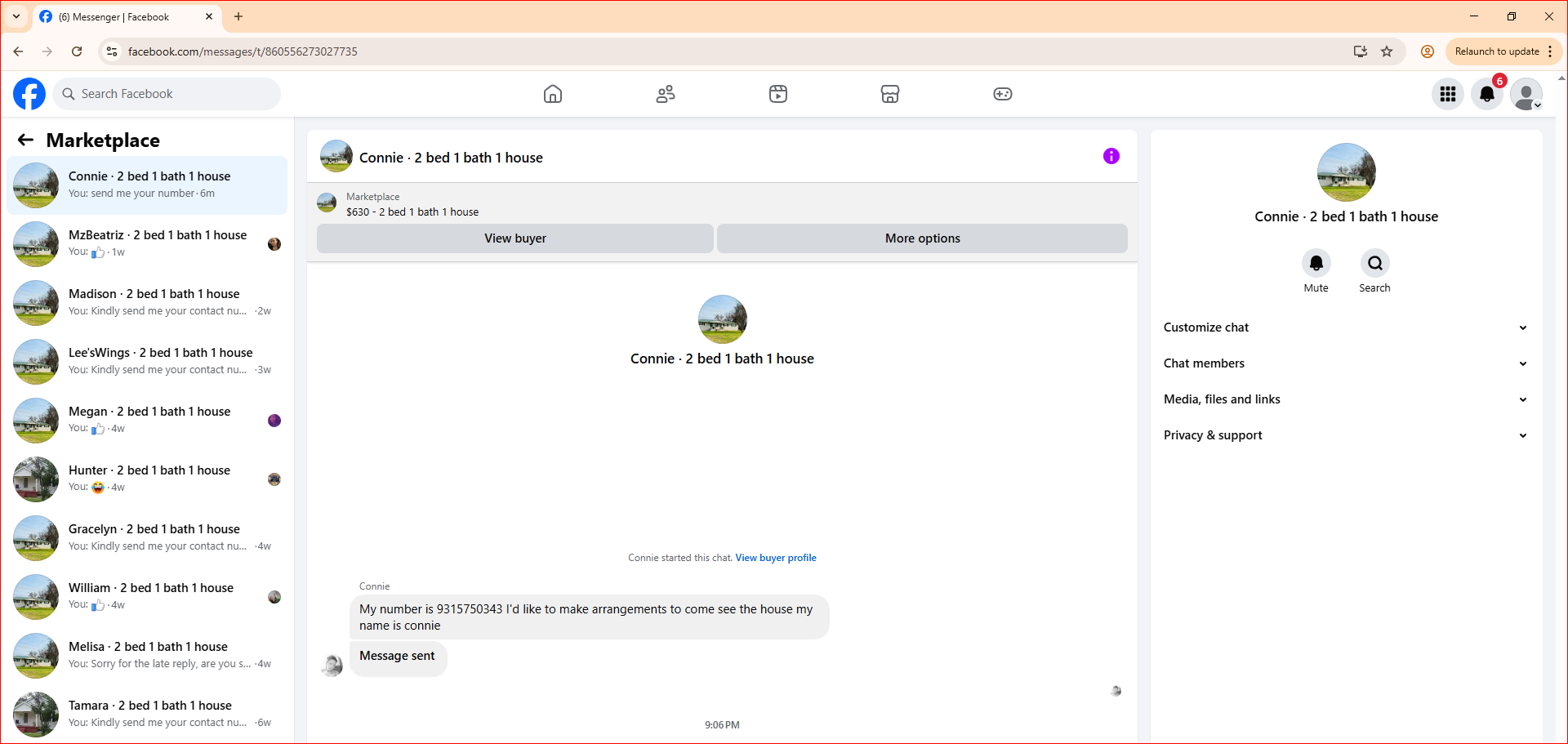Click the Messenger | Facebook browser tab
This screenshot has height=744, width=1568.
127,16
